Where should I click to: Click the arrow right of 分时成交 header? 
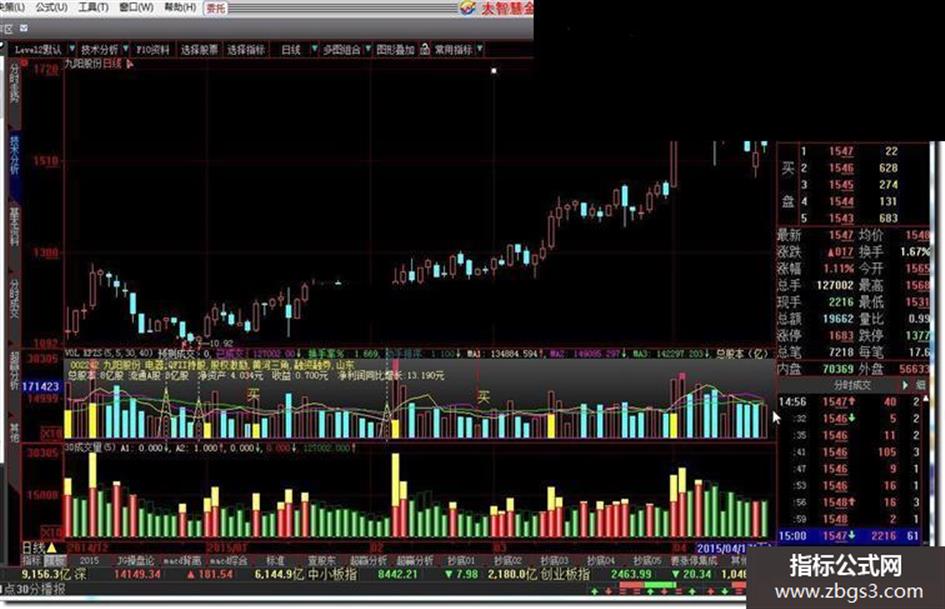click(x=905, y=385)
